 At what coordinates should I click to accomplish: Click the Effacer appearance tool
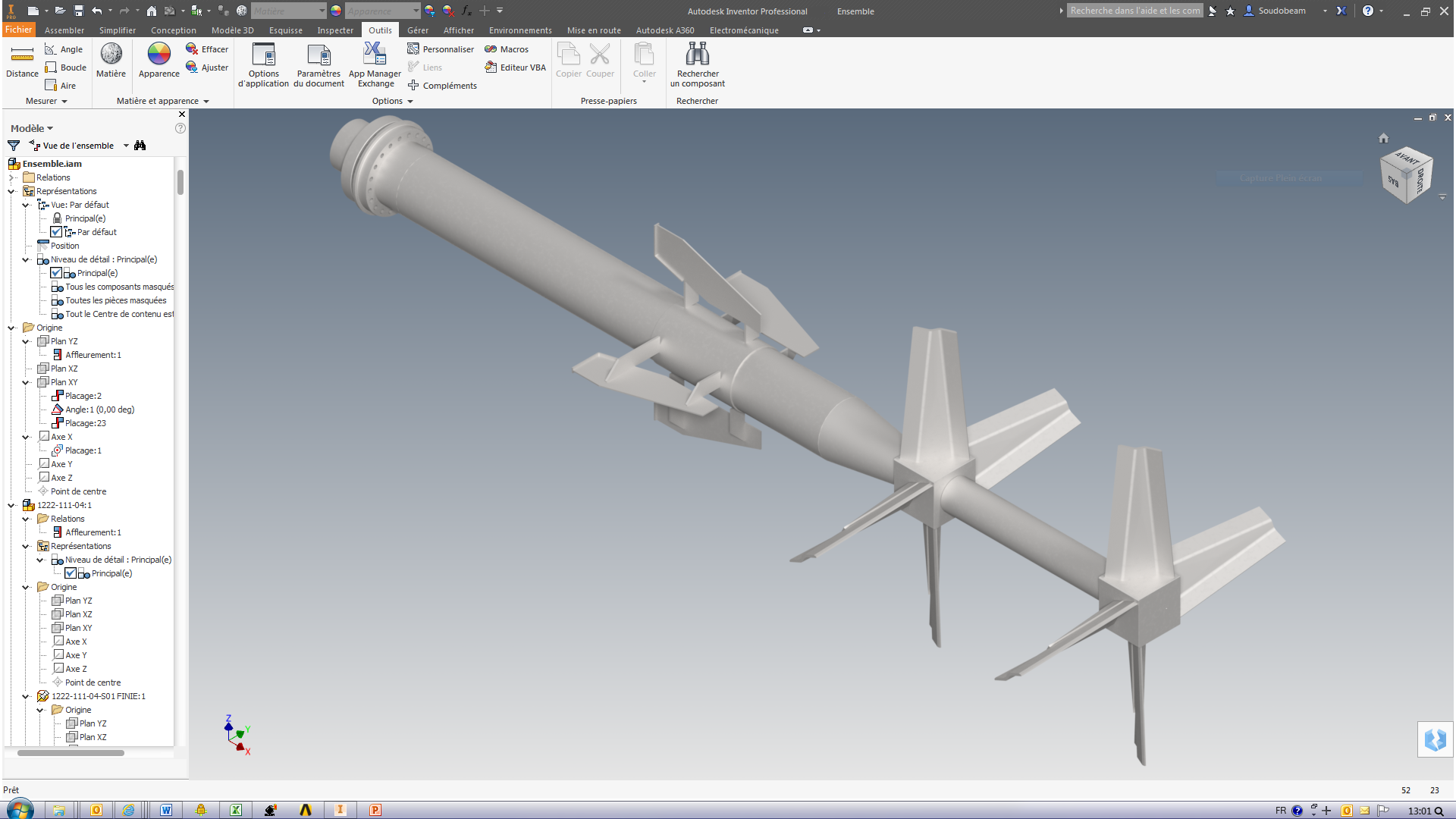[207, 49]
